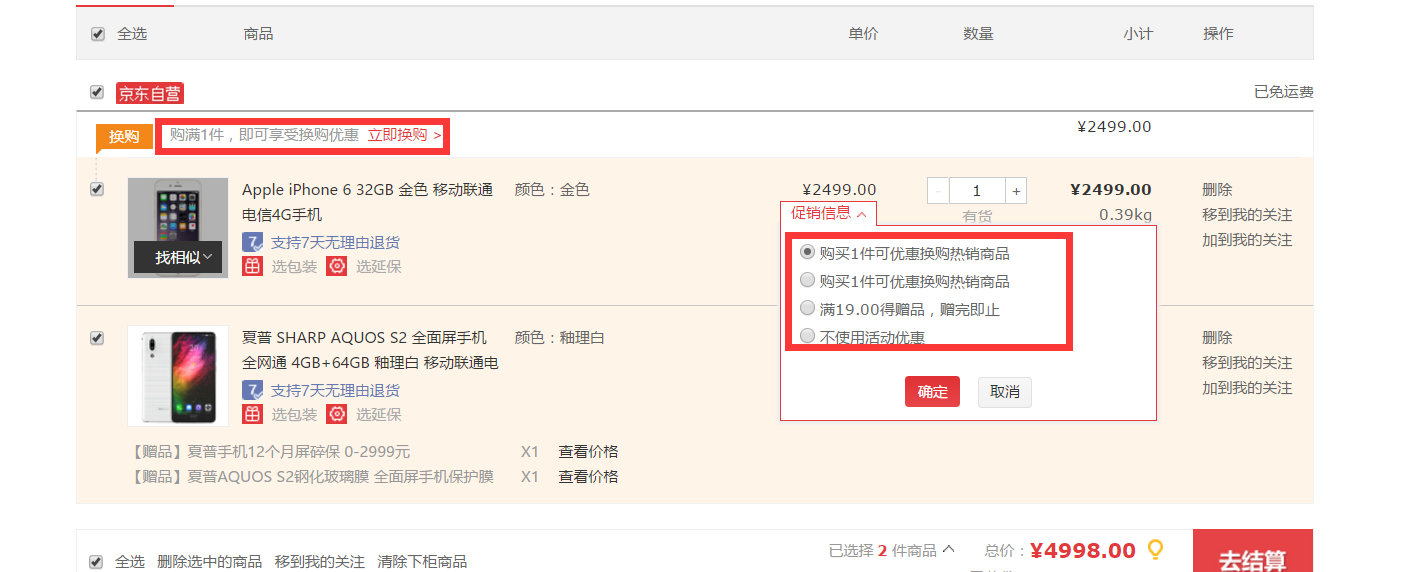Click 加到我的关注 in the iPhone 6 row
Image resolution: width=1414 pixels, height=572 pixels.
(x=1247, y=240)
